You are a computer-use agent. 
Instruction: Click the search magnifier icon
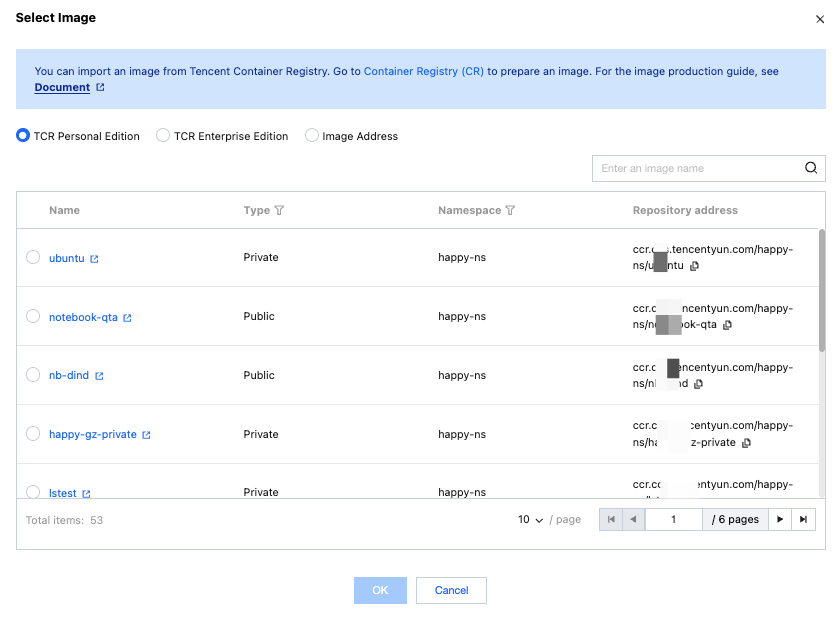coord(811,168)
